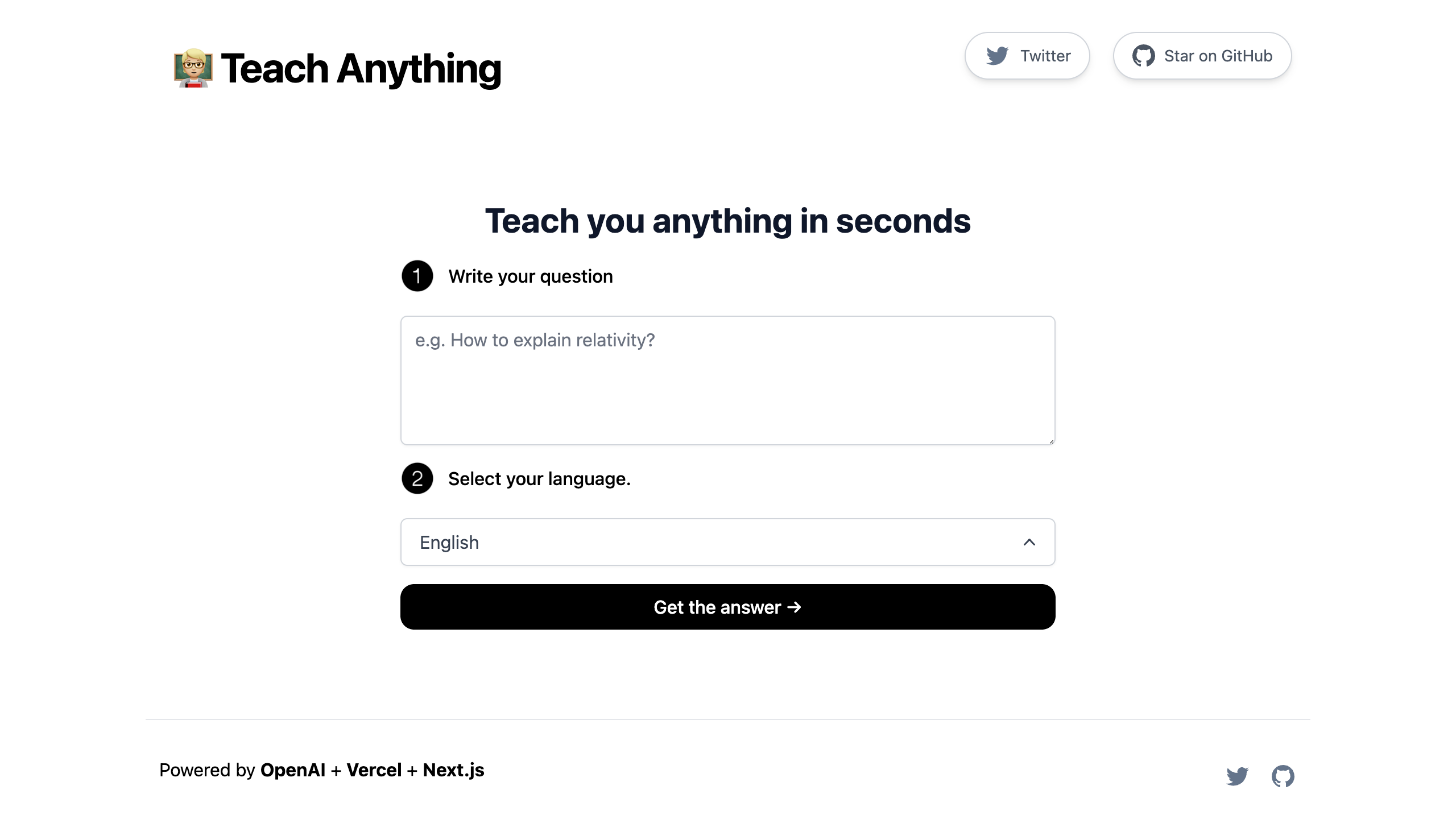Click the GitHub cat icon in the header

1143,55
